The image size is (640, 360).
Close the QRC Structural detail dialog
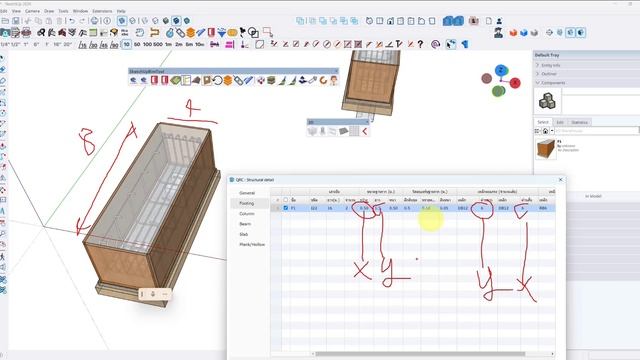pos(560,180)
